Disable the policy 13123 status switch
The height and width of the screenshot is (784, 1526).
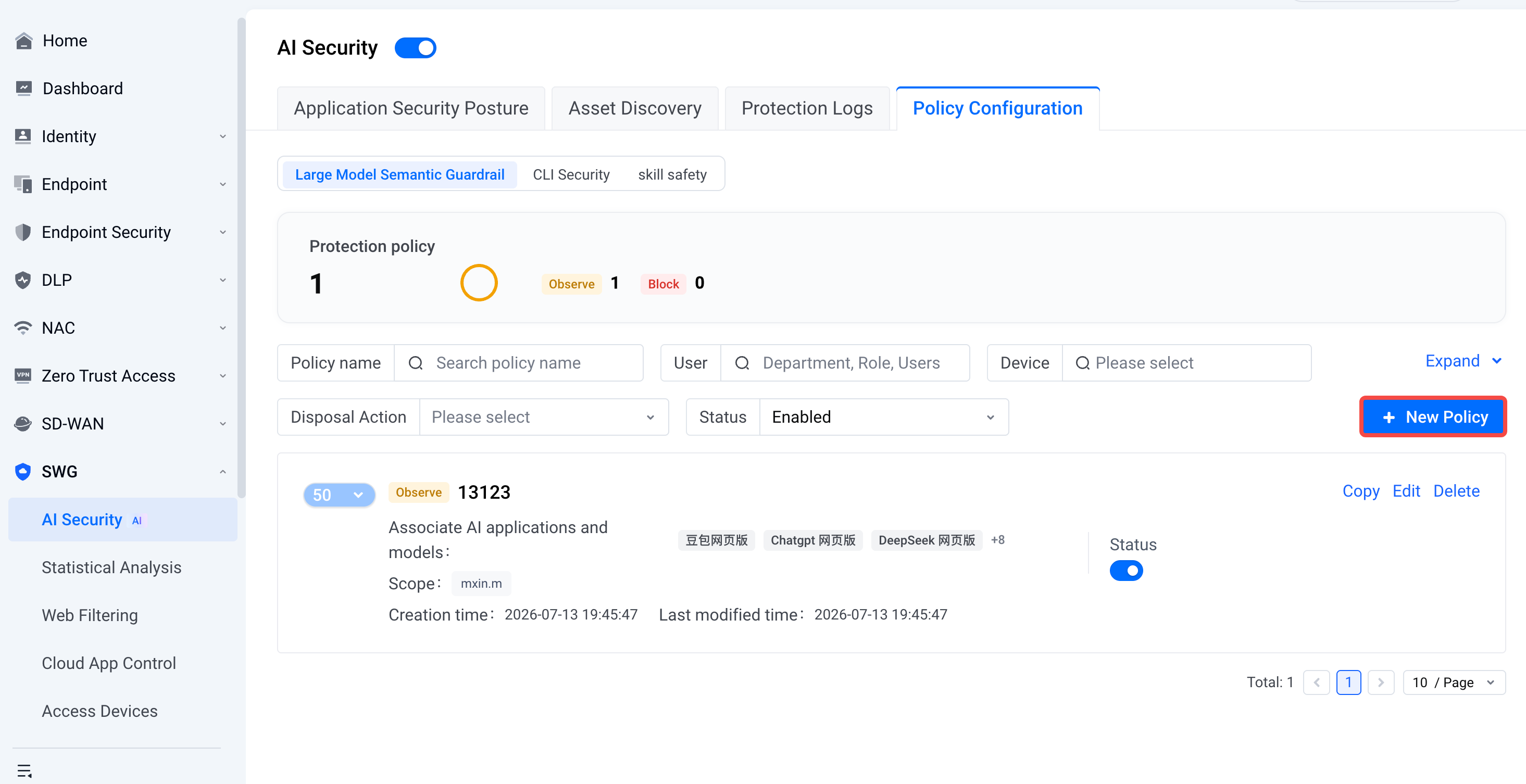point(1126,571)
